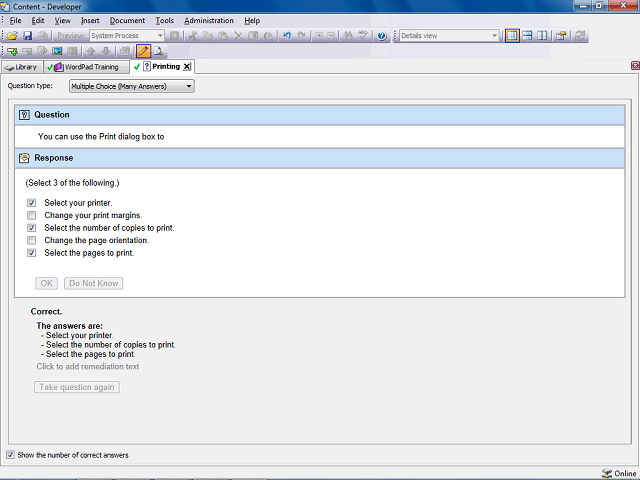The image size is (640, 480).
Task: Click the insert image picture icon
Action: [x=57, y=51]
